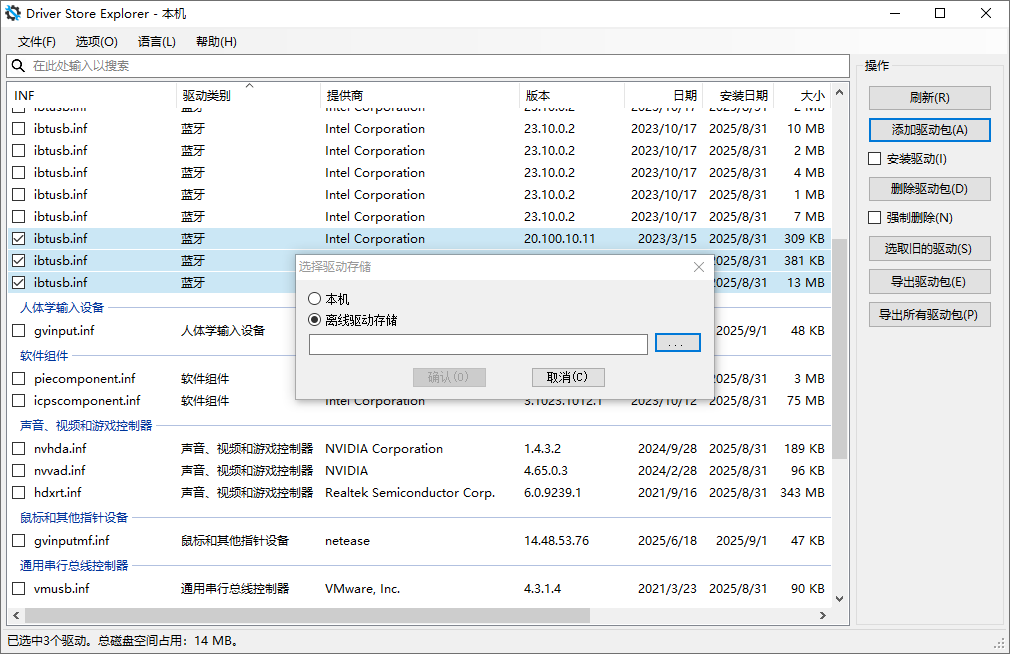1010x654 pixels.
Task: Select the 离线驱动存储 radio button
Action: point(316,322)
